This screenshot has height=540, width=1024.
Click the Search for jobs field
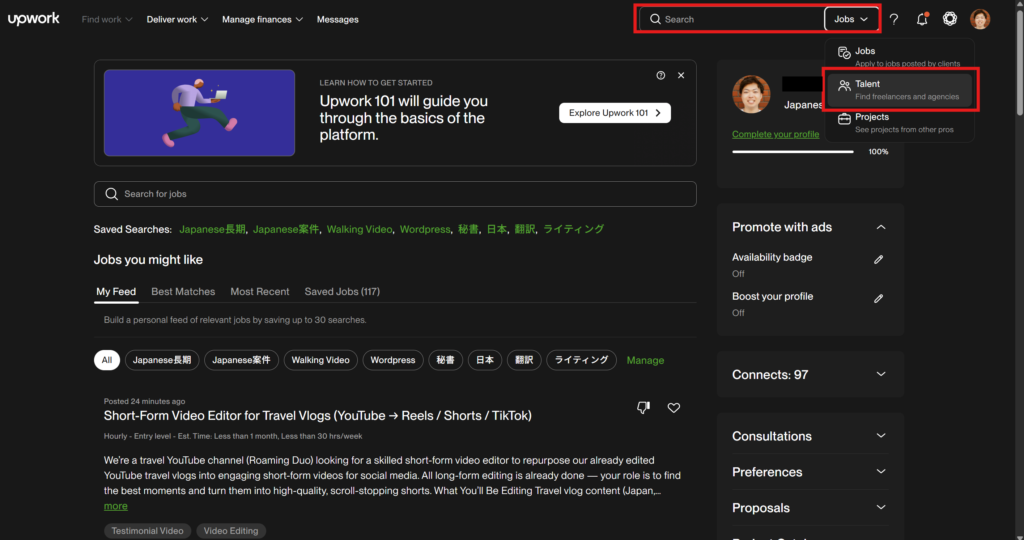395,194
